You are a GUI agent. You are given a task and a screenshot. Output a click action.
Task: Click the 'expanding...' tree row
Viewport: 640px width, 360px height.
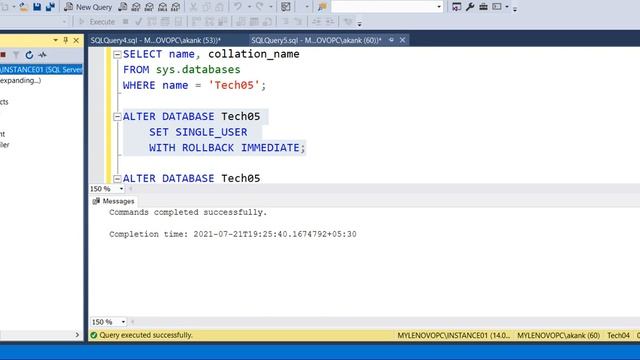point(21,80)
